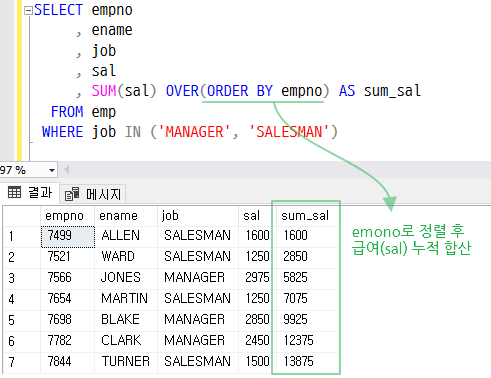Click empno cell 7499
Screen dimensions: 491x378
point(68,237)
